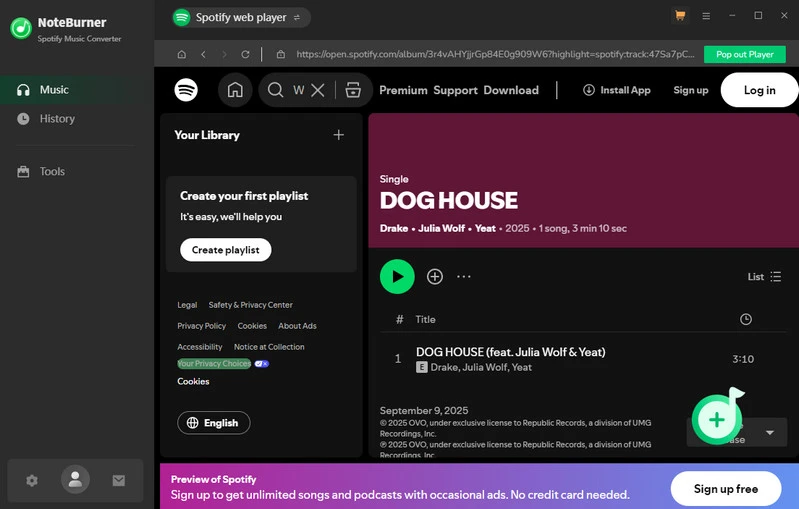Switch source via Spotify web player selector

click(x=241, y=17)
